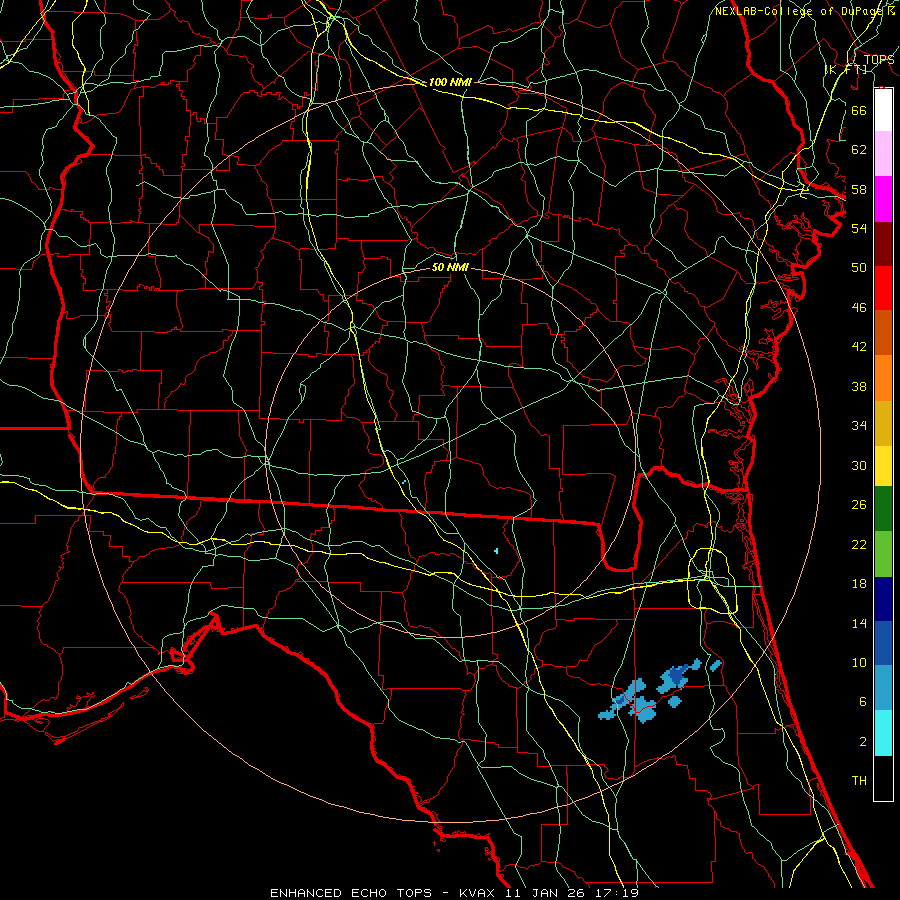Image resolution: width=900 pixels, height=900 pixels.
Task: Select the '46' legend value
Action: click(859, 308)
